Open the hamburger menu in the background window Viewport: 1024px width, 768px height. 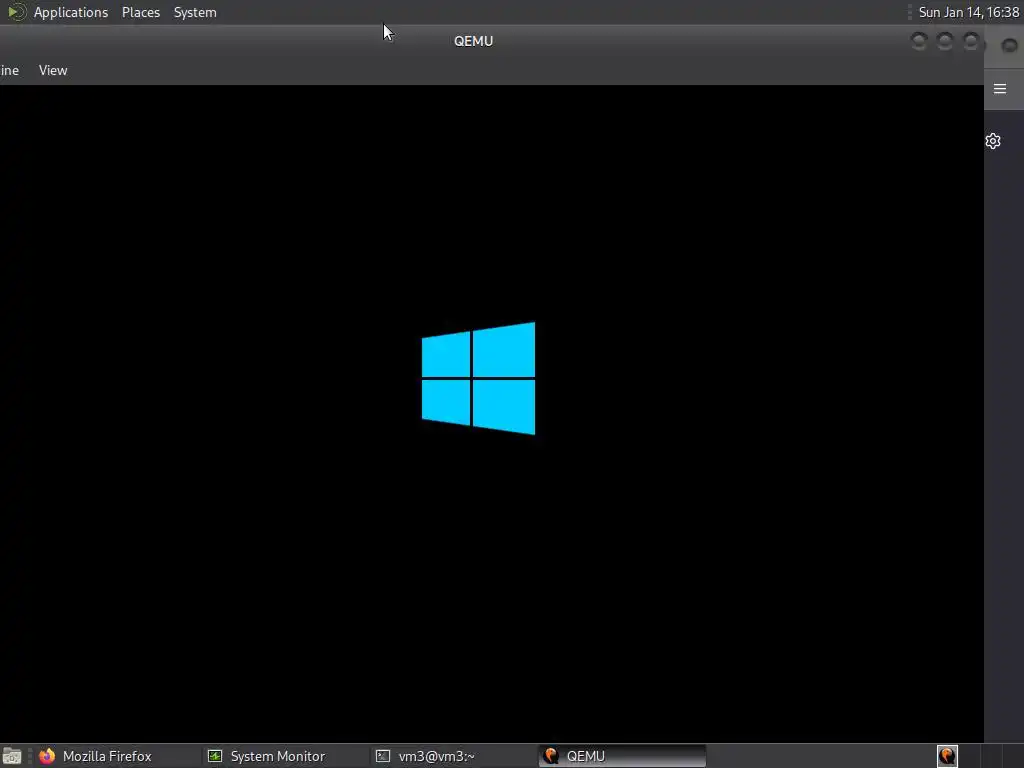(1000, 89)
